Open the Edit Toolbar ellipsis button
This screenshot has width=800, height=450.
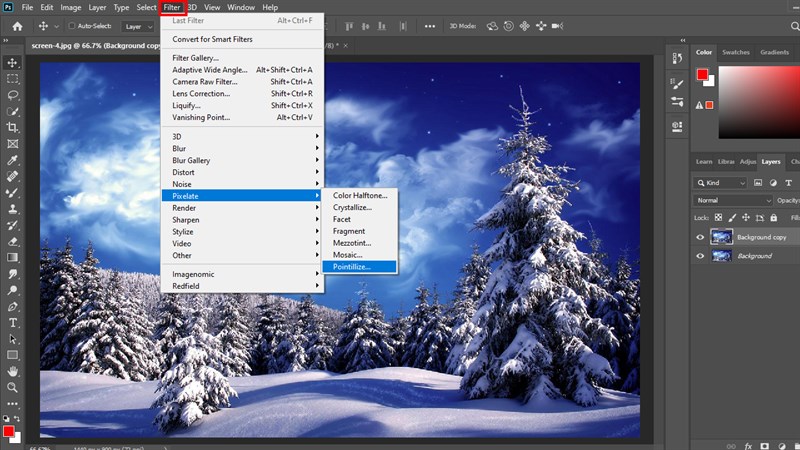12,404
